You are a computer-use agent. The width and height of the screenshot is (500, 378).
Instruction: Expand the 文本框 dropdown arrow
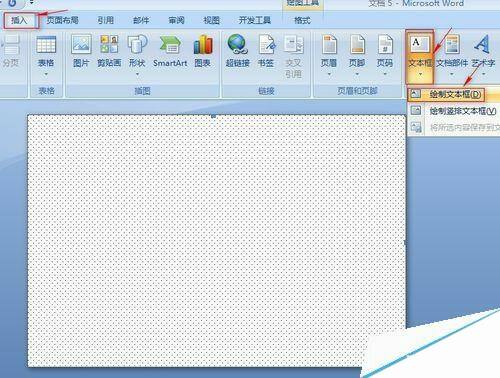coord(420,74)
